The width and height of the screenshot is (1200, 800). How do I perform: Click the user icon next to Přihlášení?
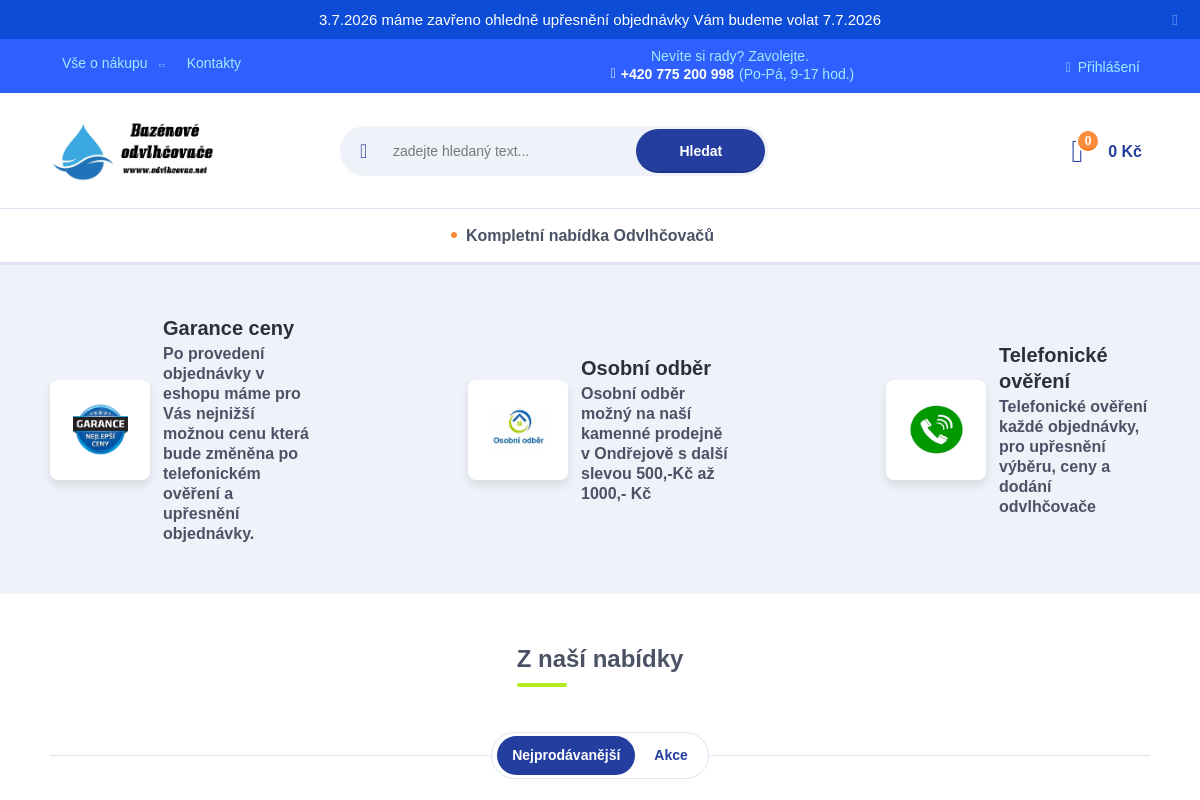pyautogui.click(x=1068, y=67)
